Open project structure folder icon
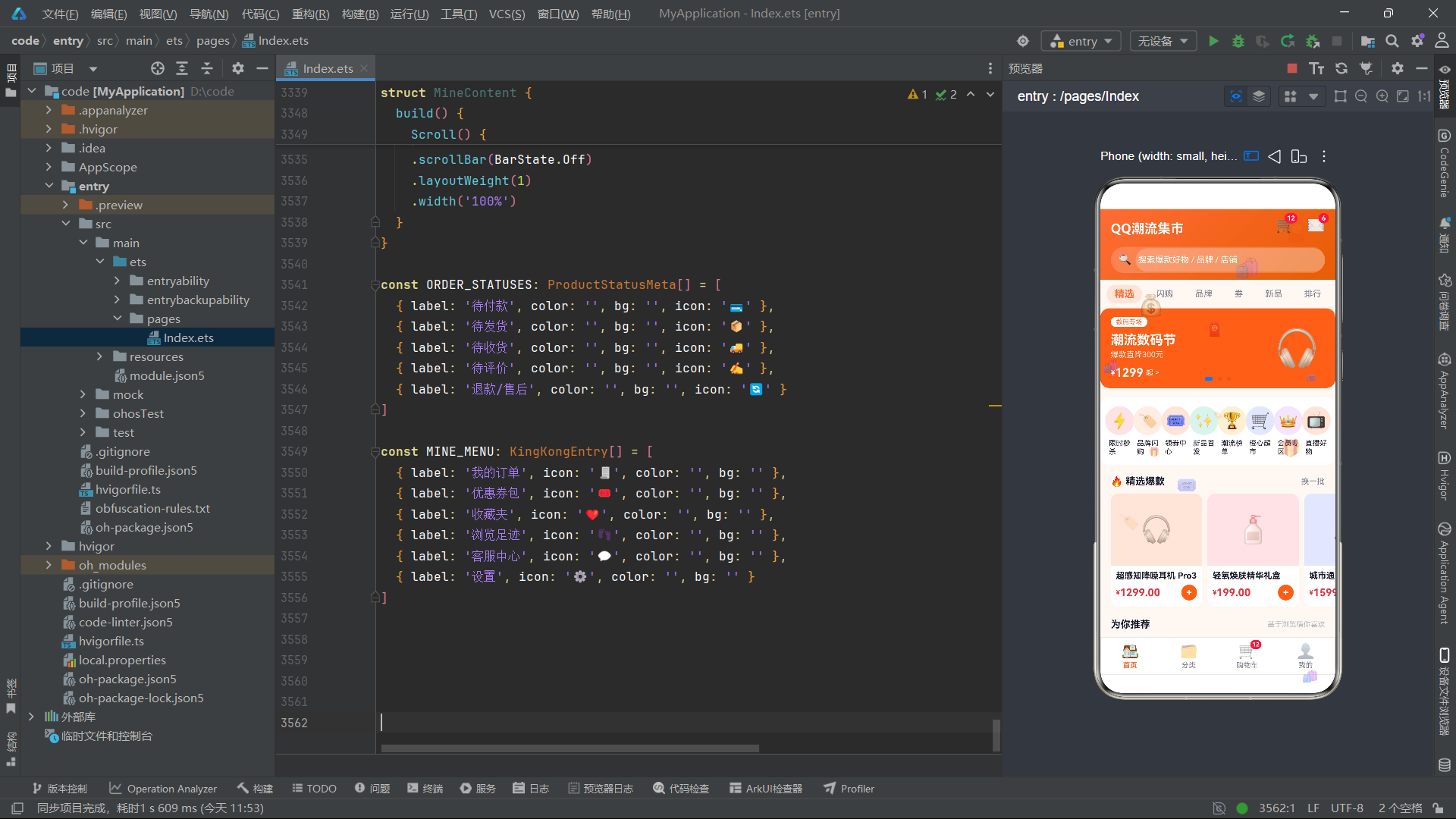This screenshot has height=819, width=1456. click(1368, 41)
